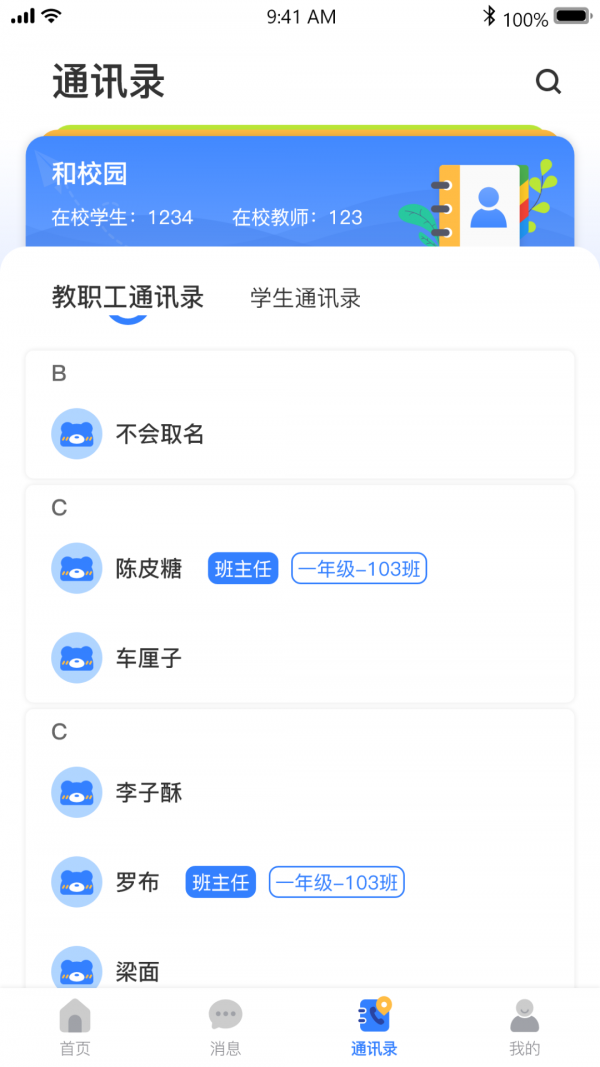
Task: Tap the battery indicator in status bar
Action: (567, 15)
